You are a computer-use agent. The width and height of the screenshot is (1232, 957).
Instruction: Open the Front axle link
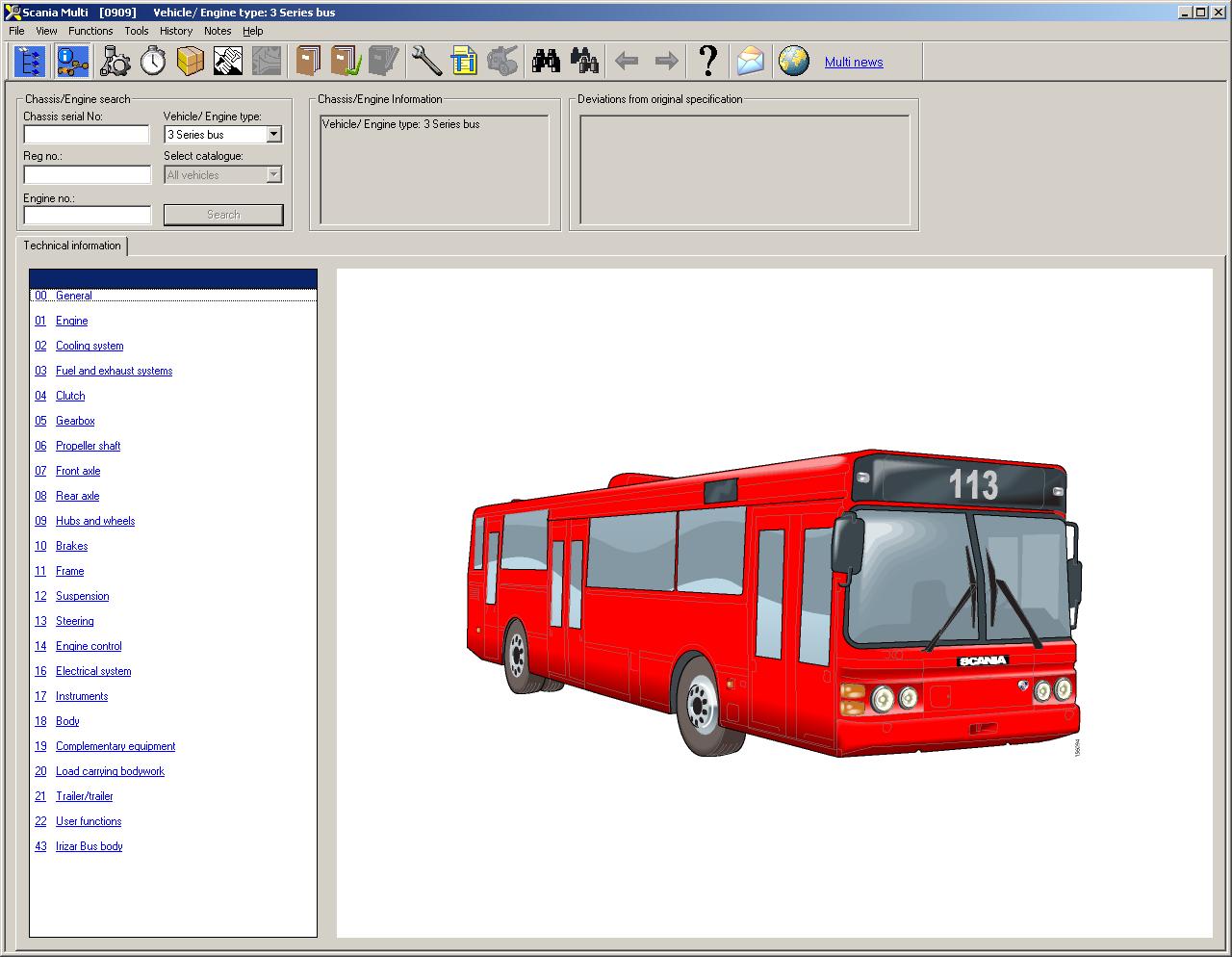78,471
